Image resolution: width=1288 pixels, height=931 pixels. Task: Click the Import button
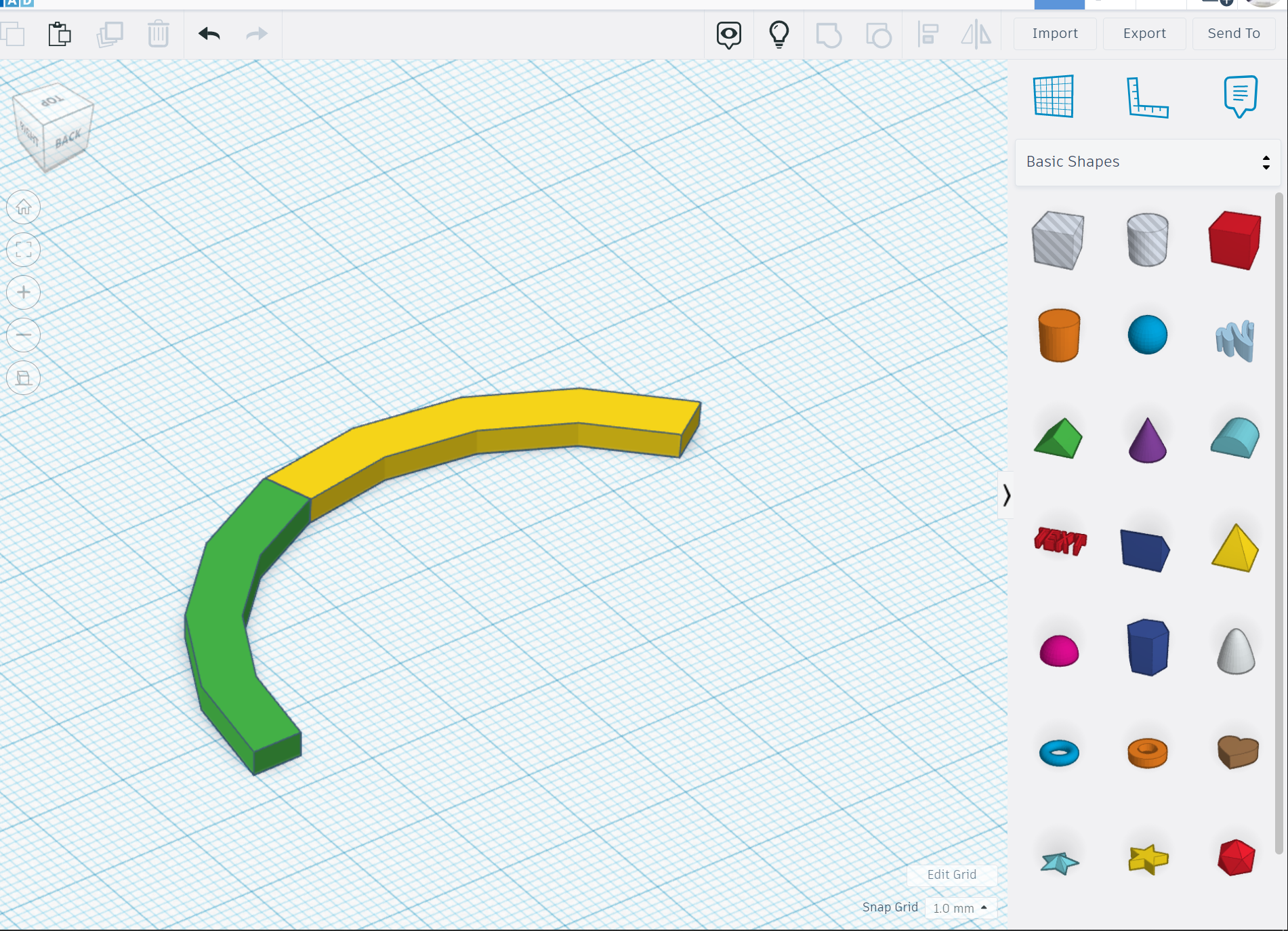pyautogui.click(x=1055, y=34)
